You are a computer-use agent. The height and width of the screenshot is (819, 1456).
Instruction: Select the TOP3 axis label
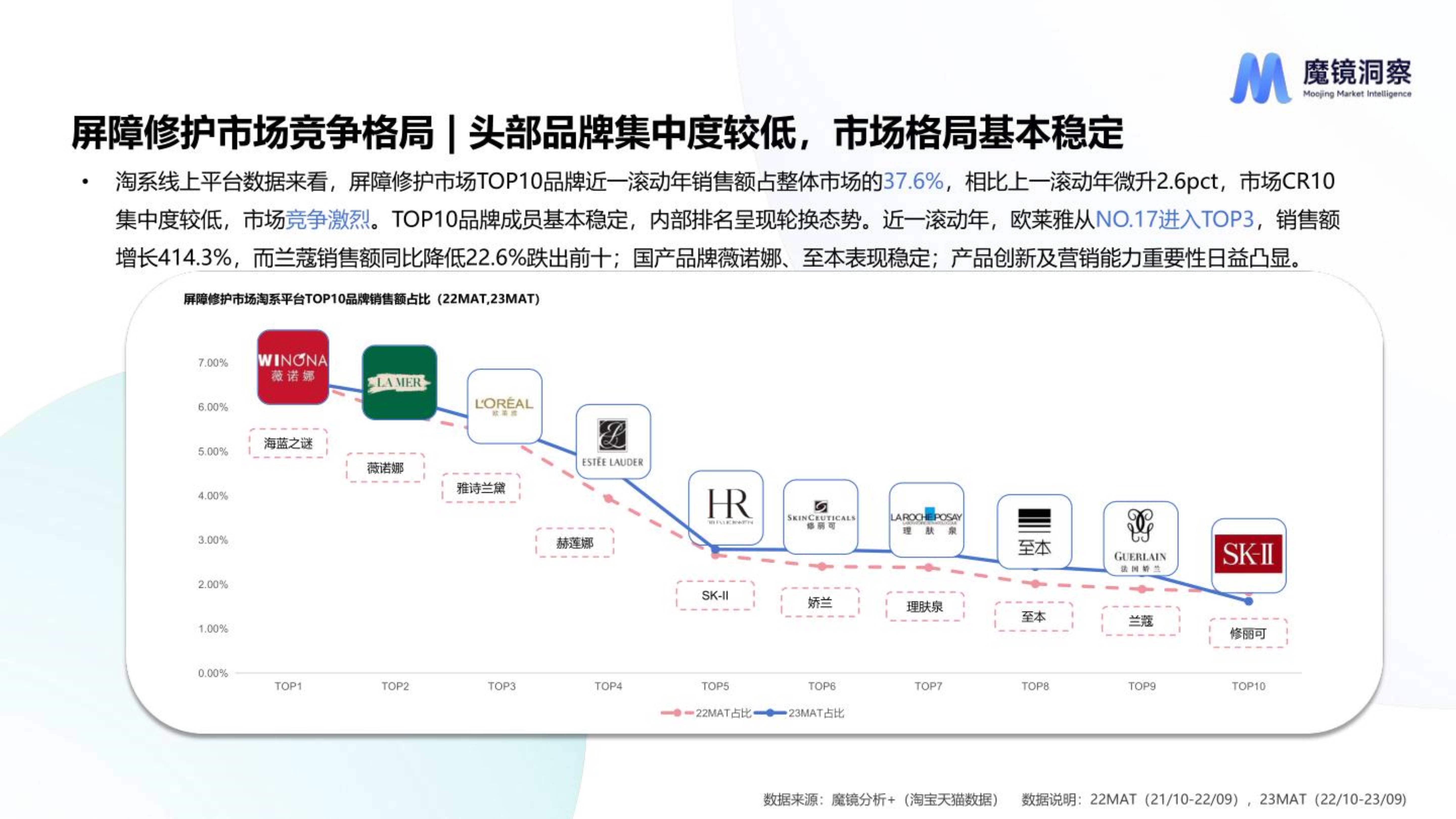pos(502,686)
